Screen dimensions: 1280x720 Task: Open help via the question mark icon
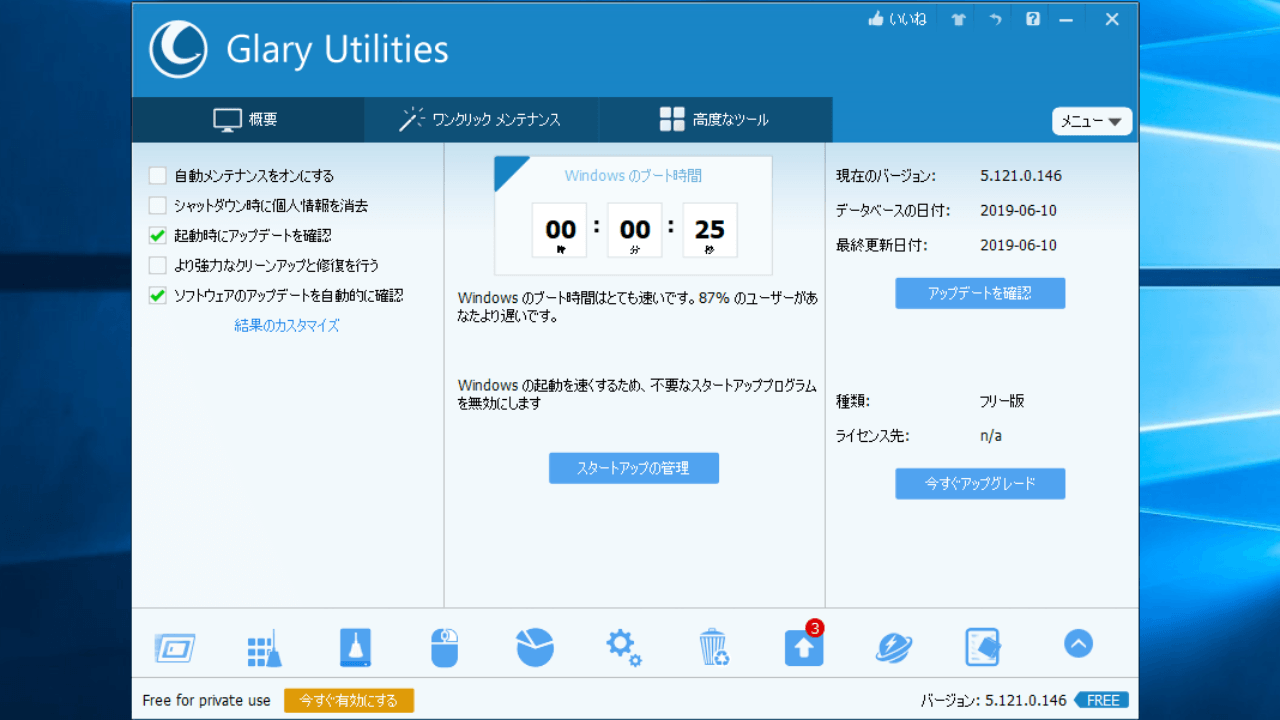point(1033,19)
